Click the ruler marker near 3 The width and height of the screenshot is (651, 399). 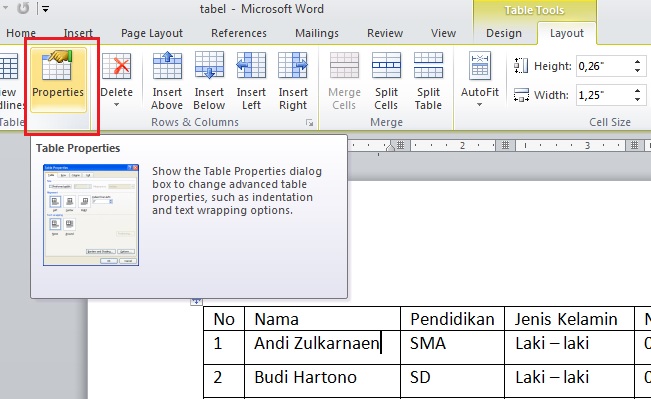point(634,145)
